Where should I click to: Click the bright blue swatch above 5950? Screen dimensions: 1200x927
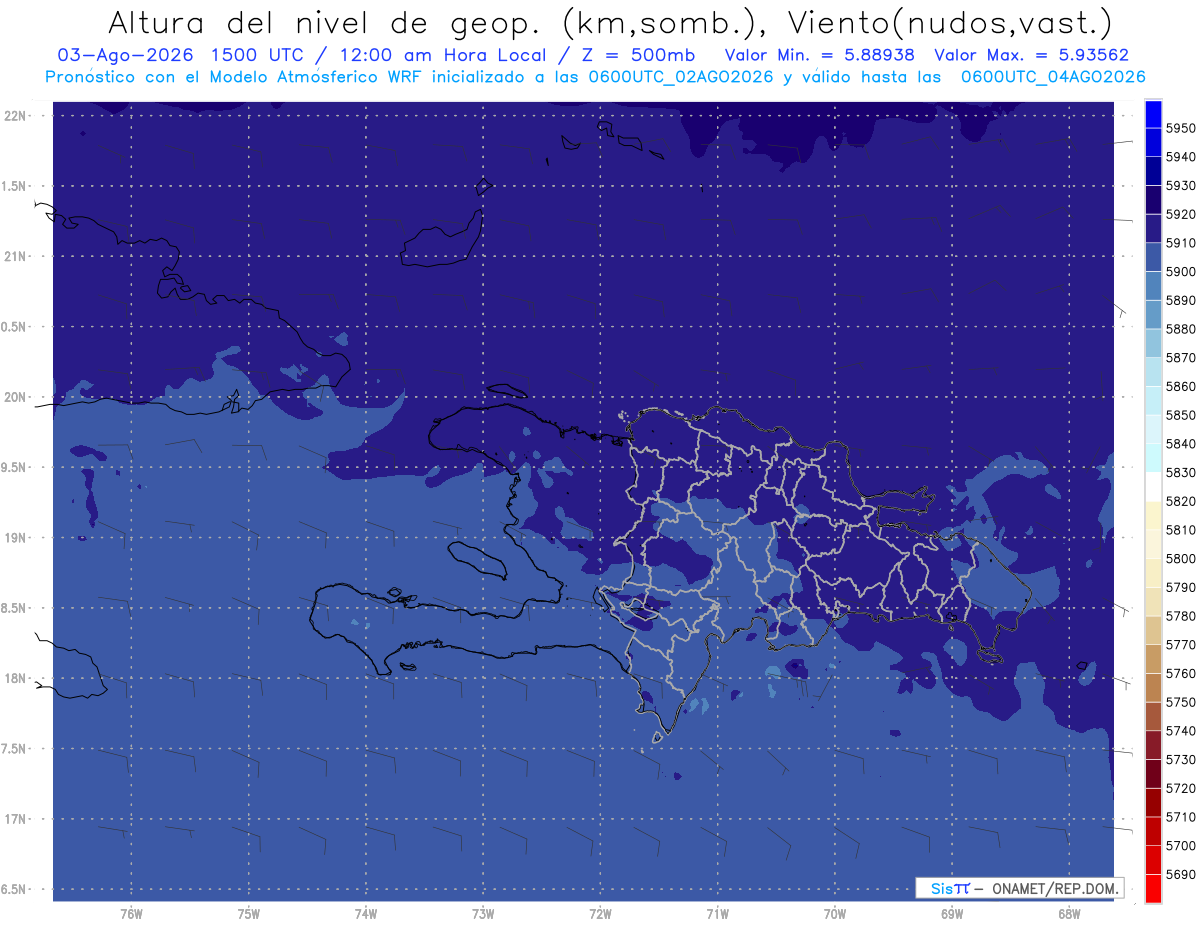[1153, 114]
